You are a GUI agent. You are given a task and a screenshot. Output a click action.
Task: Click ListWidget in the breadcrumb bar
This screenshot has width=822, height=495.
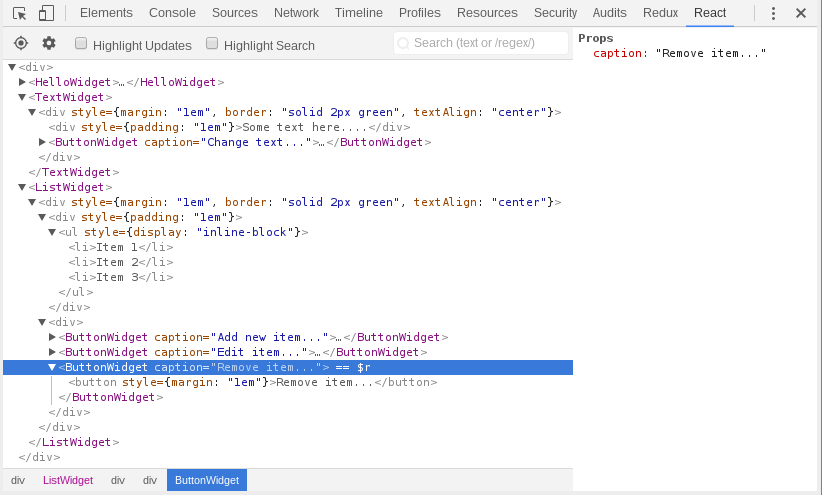(x=68, y=480)
